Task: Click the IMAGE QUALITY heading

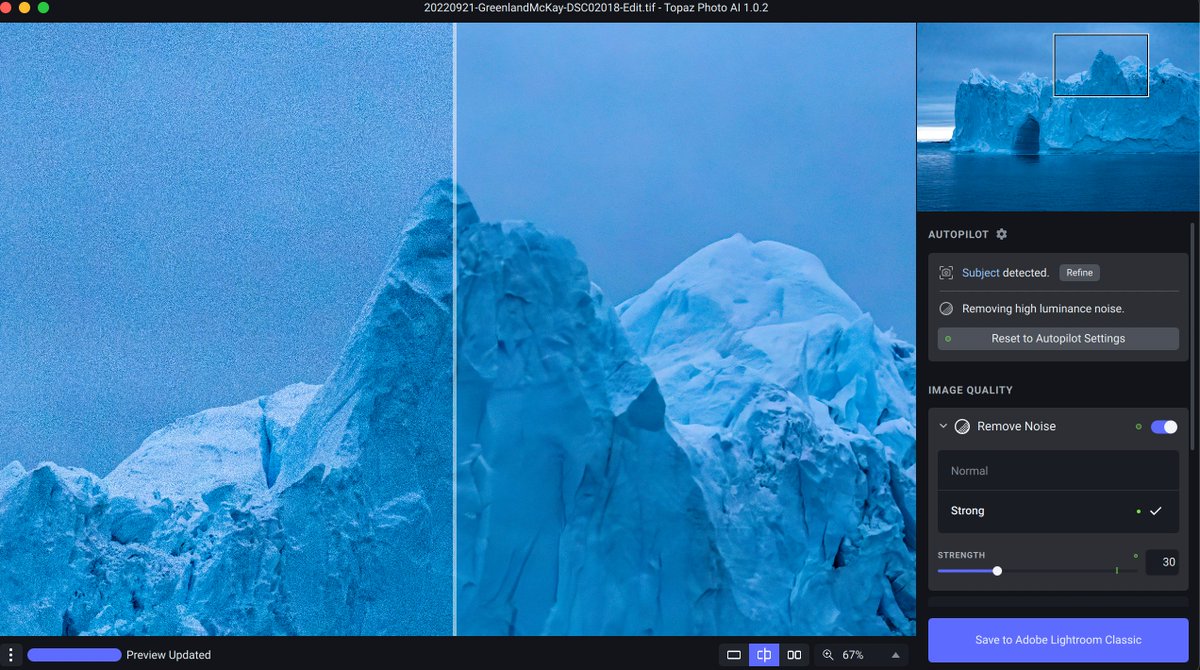Action: click(x=970, y=390)
